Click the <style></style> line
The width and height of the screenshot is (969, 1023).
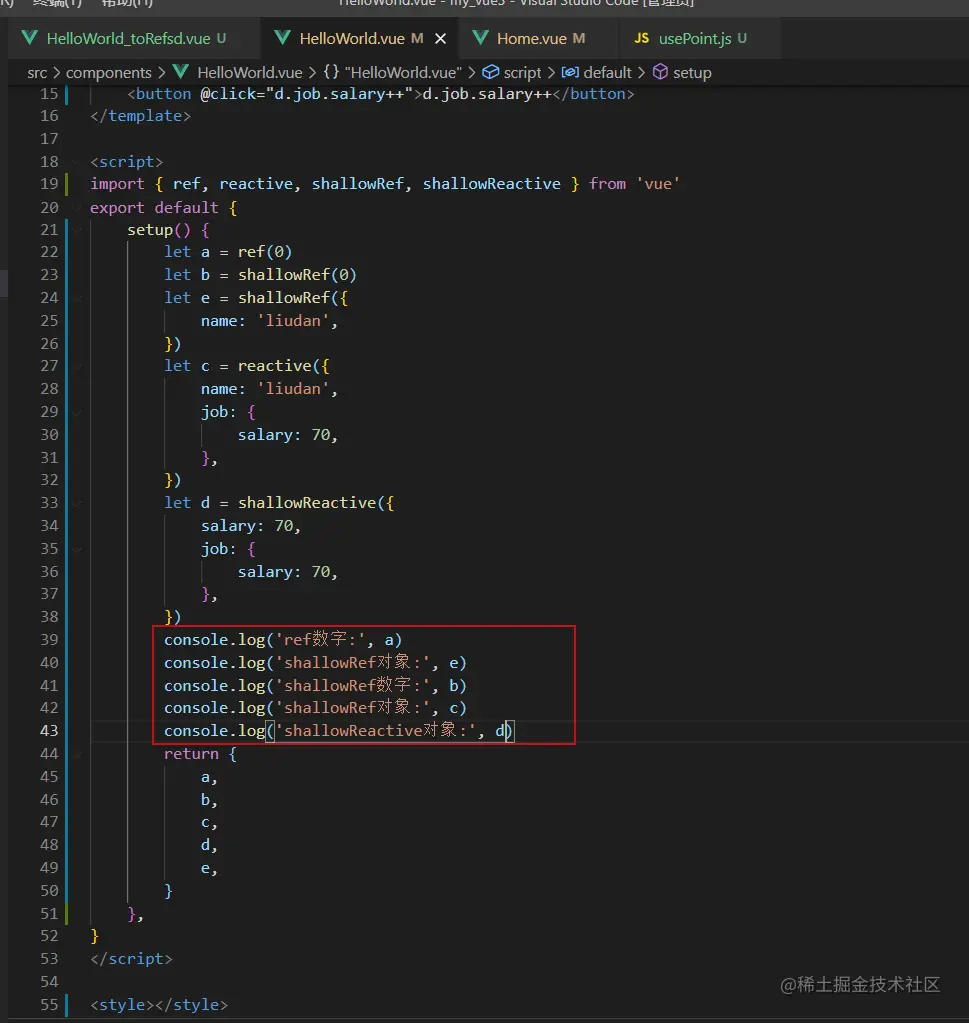click(159, 1005)
